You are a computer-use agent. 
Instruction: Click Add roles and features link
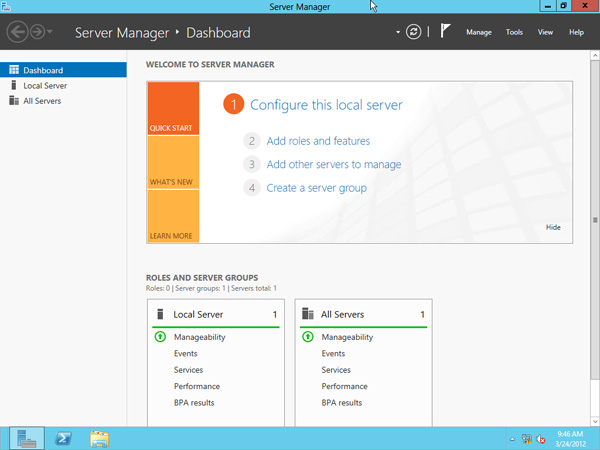tap(318, 141)
